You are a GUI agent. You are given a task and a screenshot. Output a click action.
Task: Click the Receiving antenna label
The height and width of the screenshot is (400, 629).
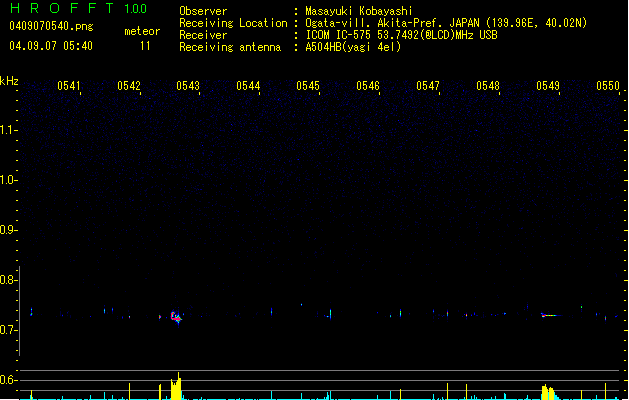pyautogui.click(x=230, y=47)
